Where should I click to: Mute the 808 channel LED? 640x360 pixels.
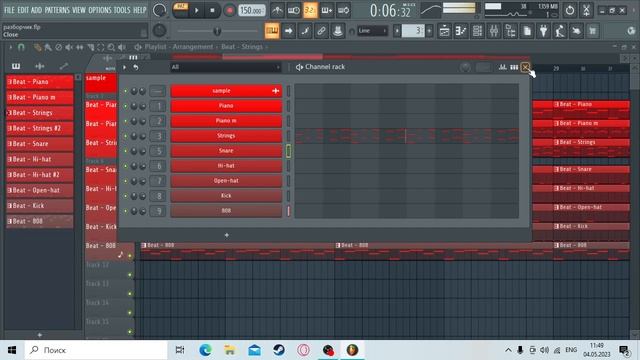[126, 211]
